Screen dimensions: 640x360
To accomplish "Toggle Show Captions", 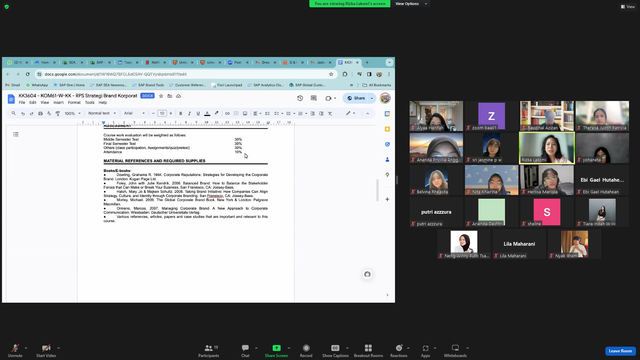I will pyautogui.click(x=335, y=350).
